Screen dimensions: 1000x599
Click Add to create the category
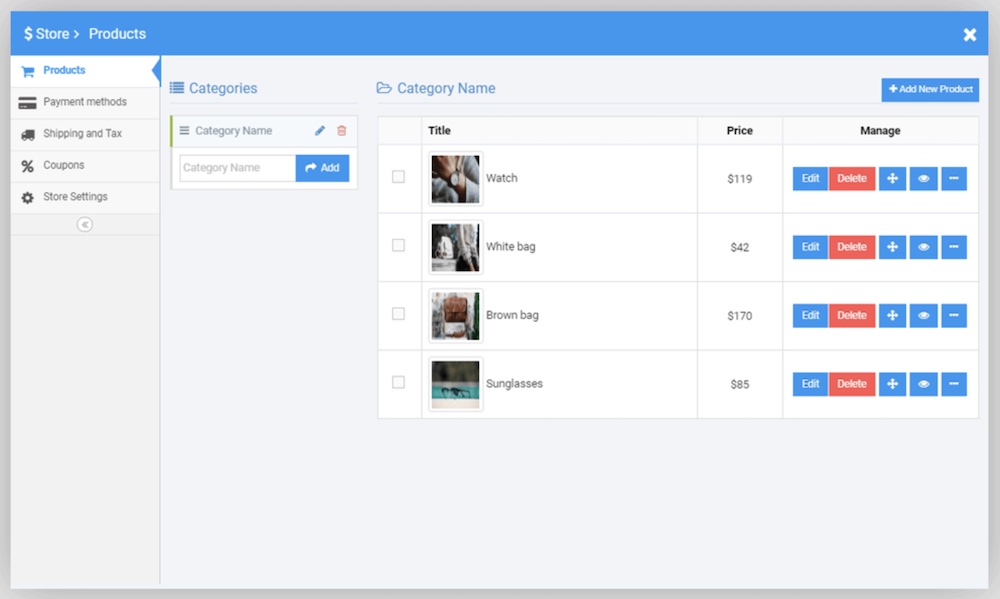pos(322,168)
